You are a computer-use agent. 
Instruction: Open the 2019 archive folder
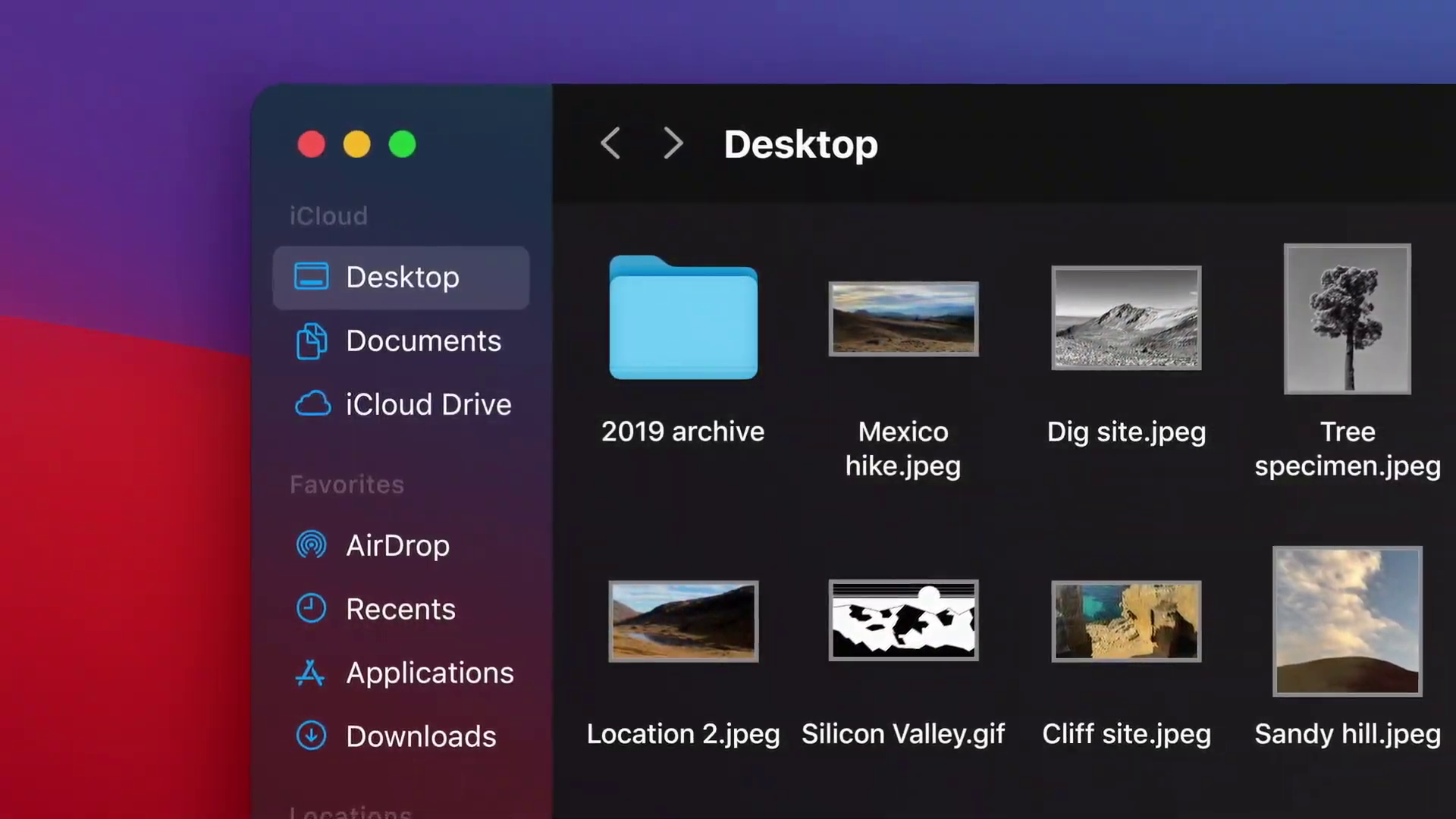point(682,318)
